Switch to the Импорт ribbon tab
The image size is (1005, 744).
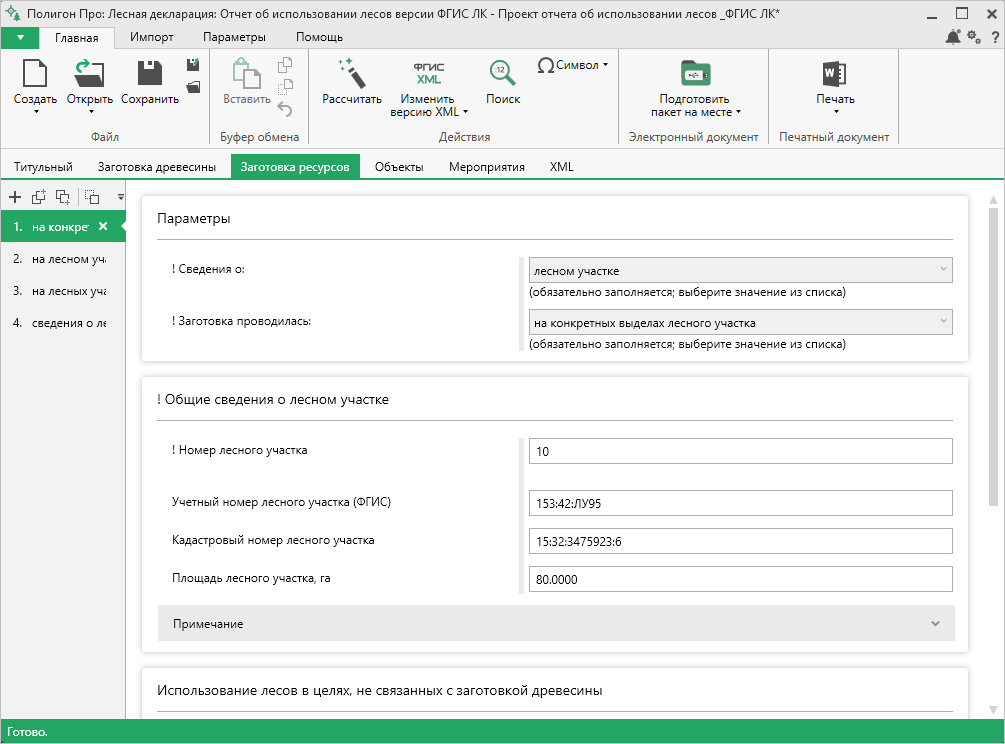click(x=151, y=37)
